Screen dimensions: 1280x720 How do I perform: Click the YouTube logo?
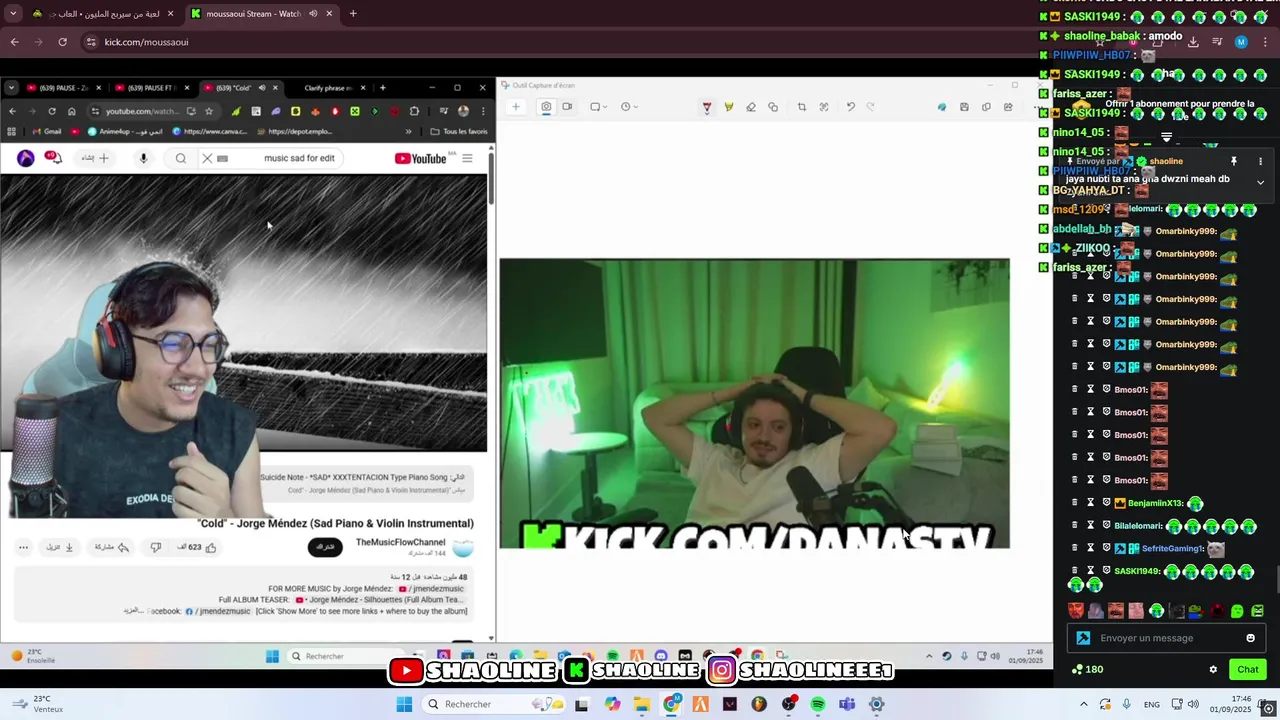pyautogui.click(x=420, y=158)
